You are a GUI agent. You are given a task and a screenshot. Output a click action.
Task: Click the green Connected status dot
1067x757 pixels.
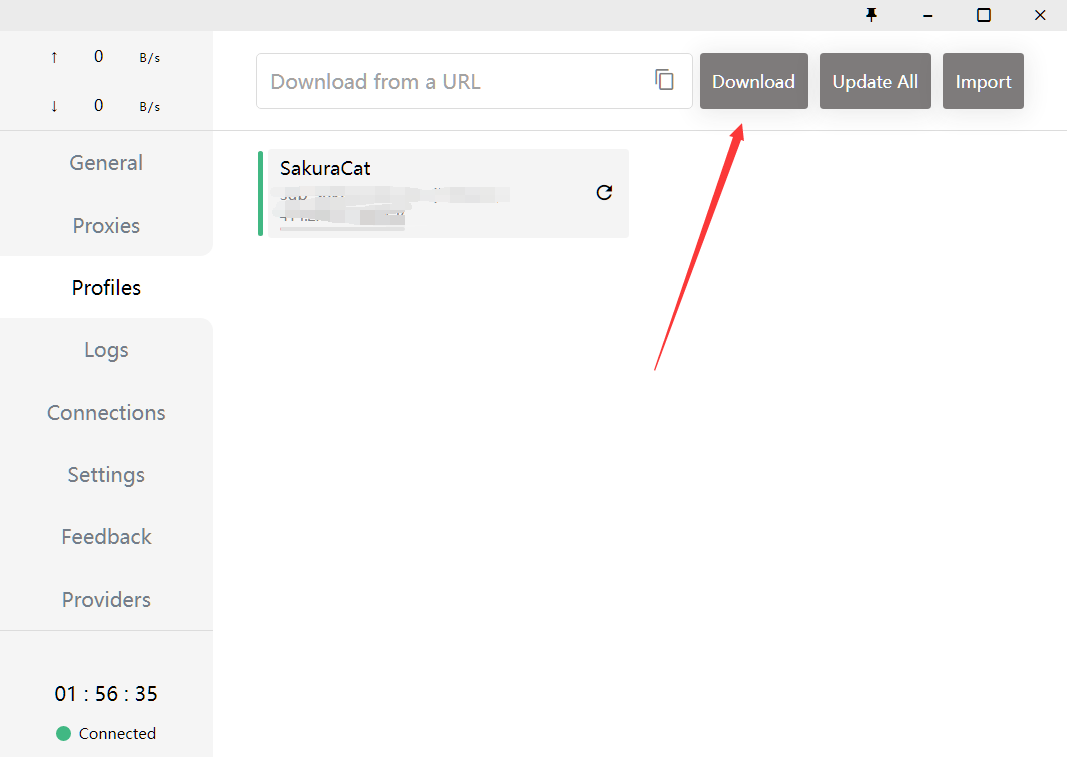point(64,733)
